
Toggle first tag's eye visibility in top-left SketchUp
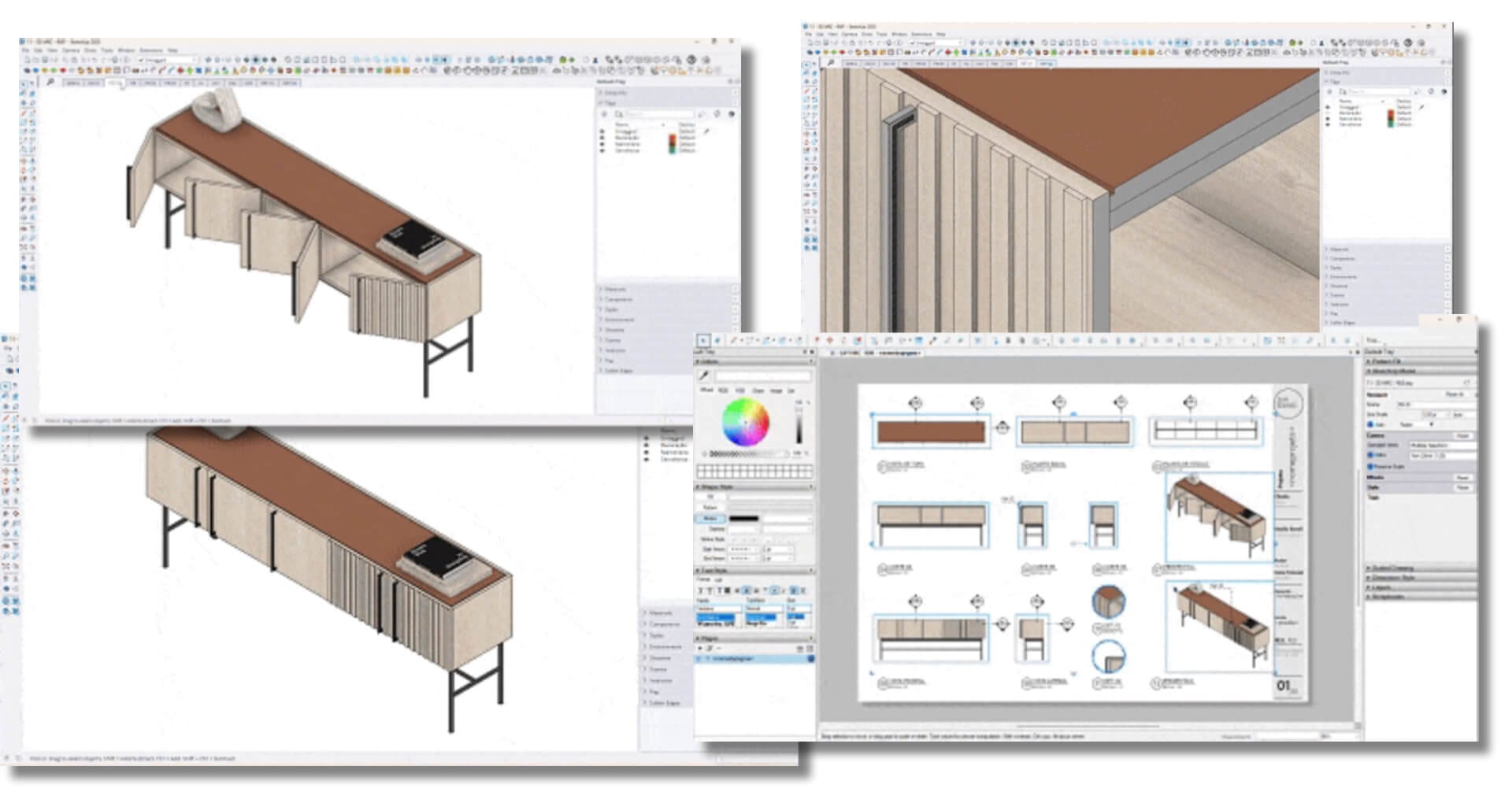tap(602, 131)
